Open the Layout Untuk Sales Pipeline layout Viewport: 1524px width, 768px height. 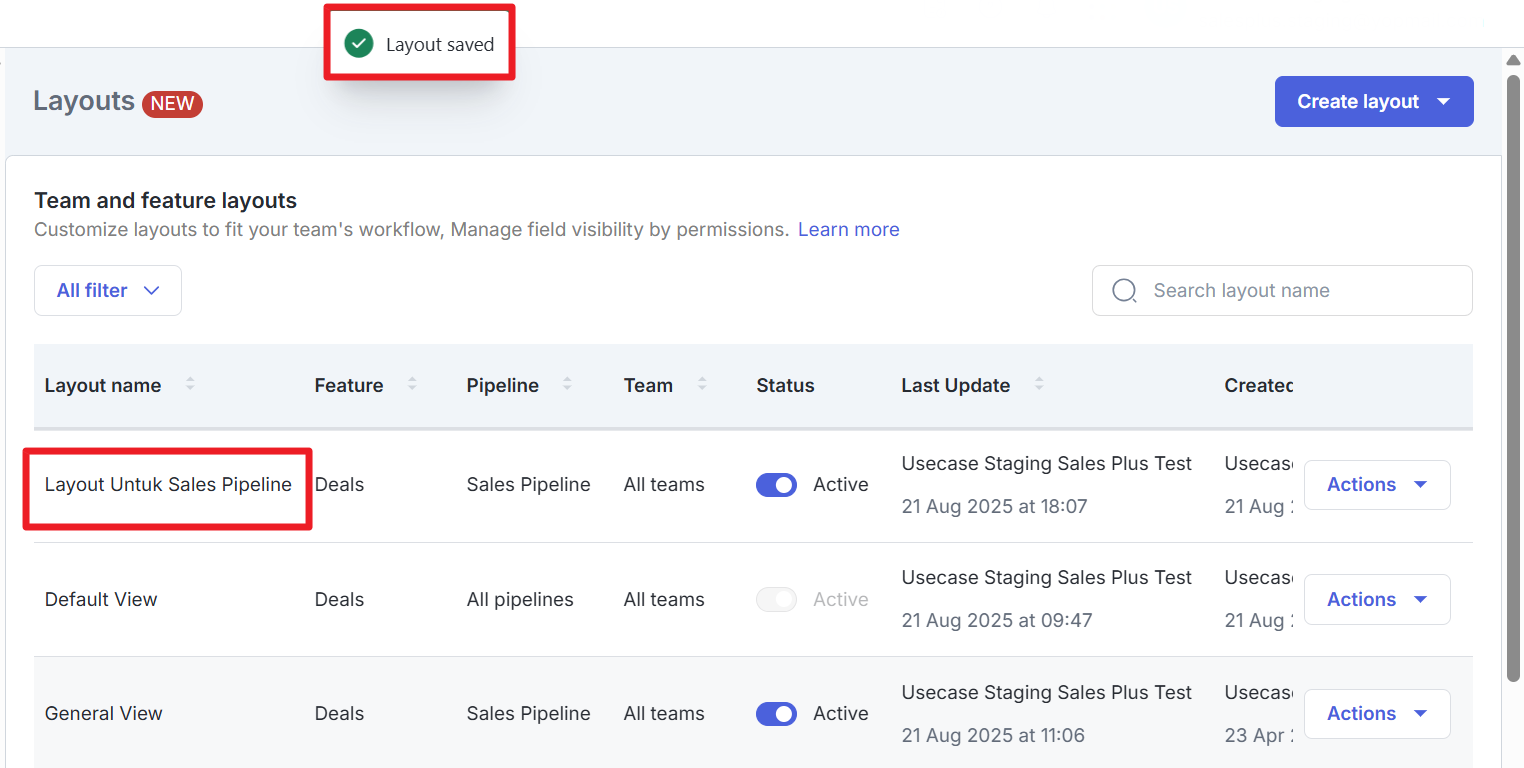click(168, 485)
